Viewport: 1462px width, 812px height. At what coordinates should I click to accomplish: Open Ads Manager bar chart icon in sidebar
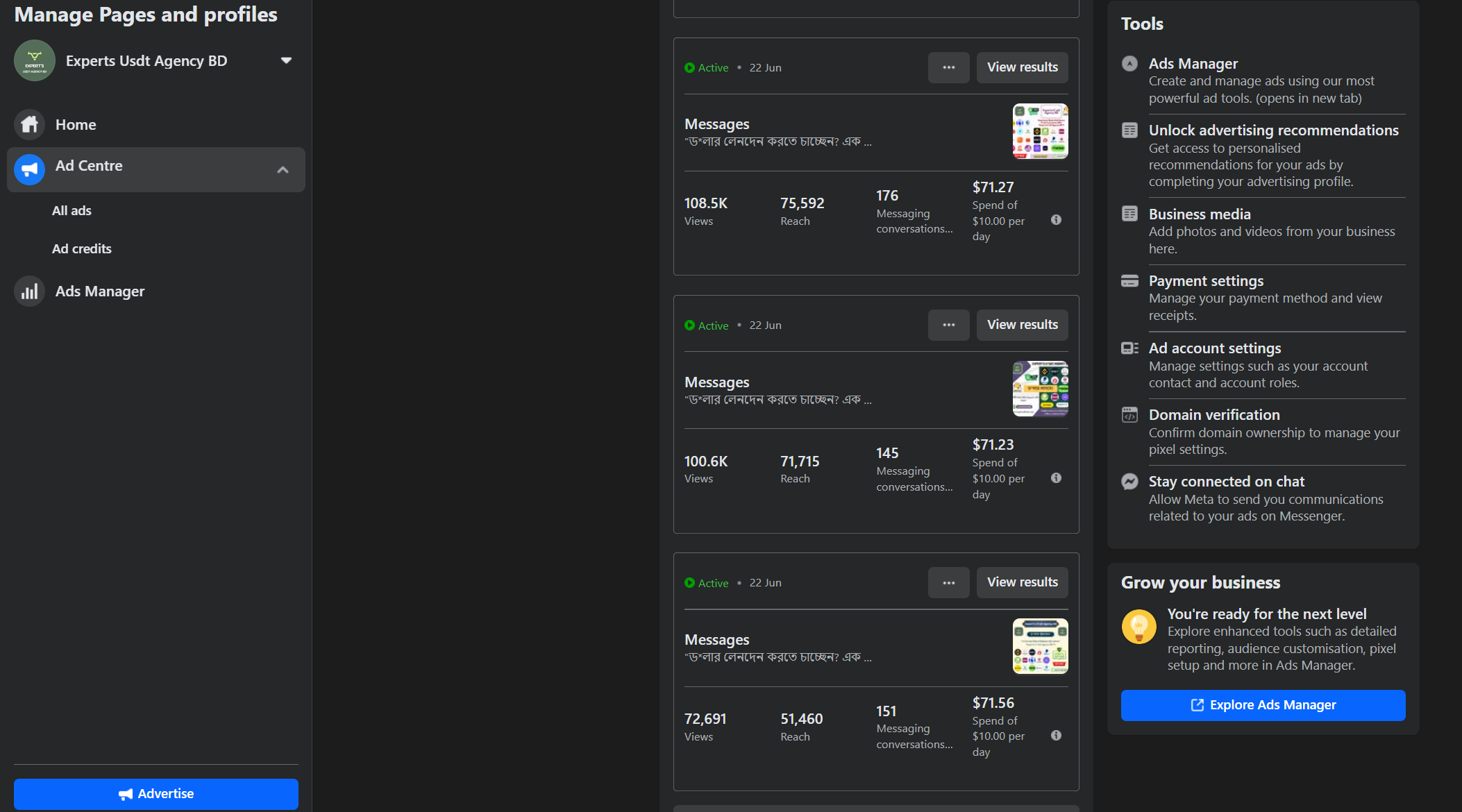pyautogui.click(x=29, y=291)
